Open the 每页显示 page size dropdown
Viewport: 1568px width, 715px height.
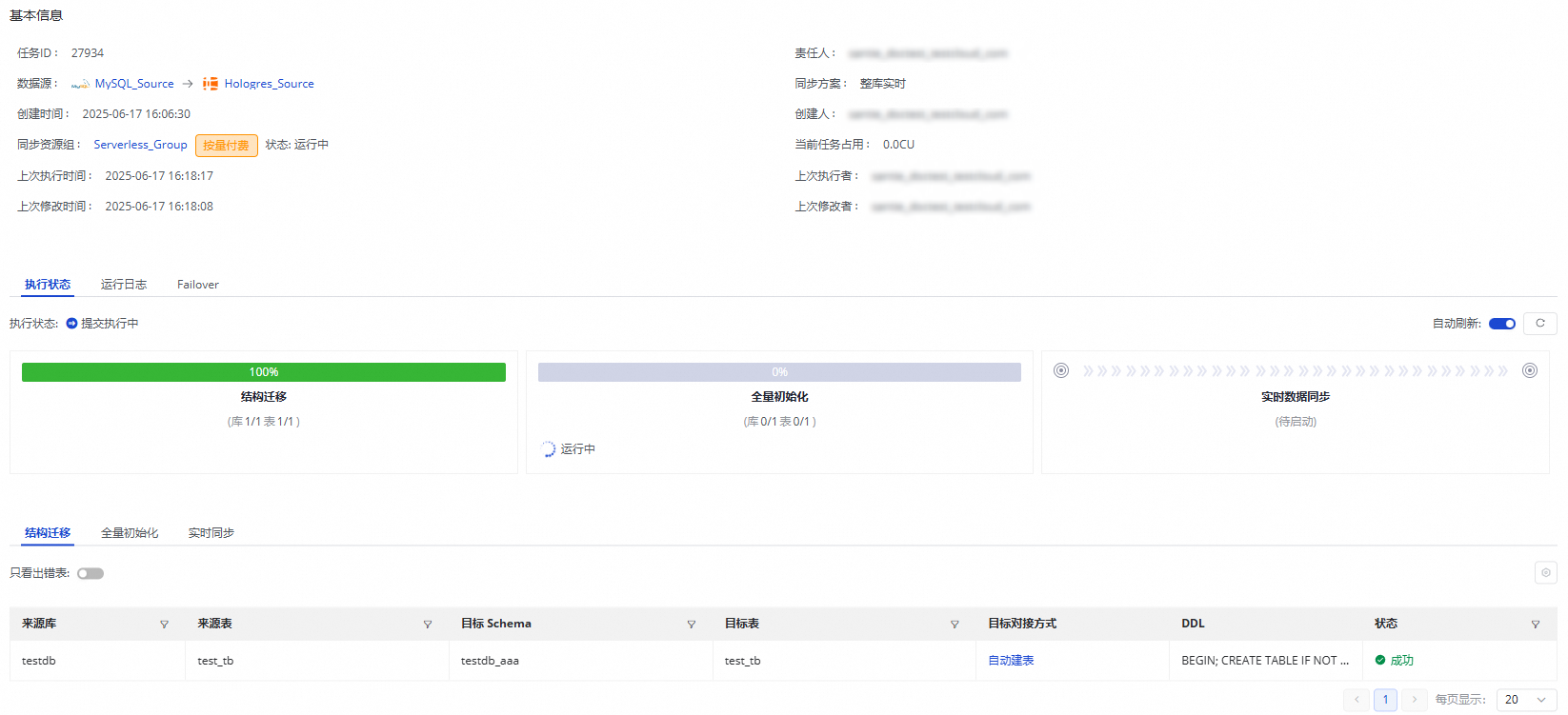point(1526,700)
